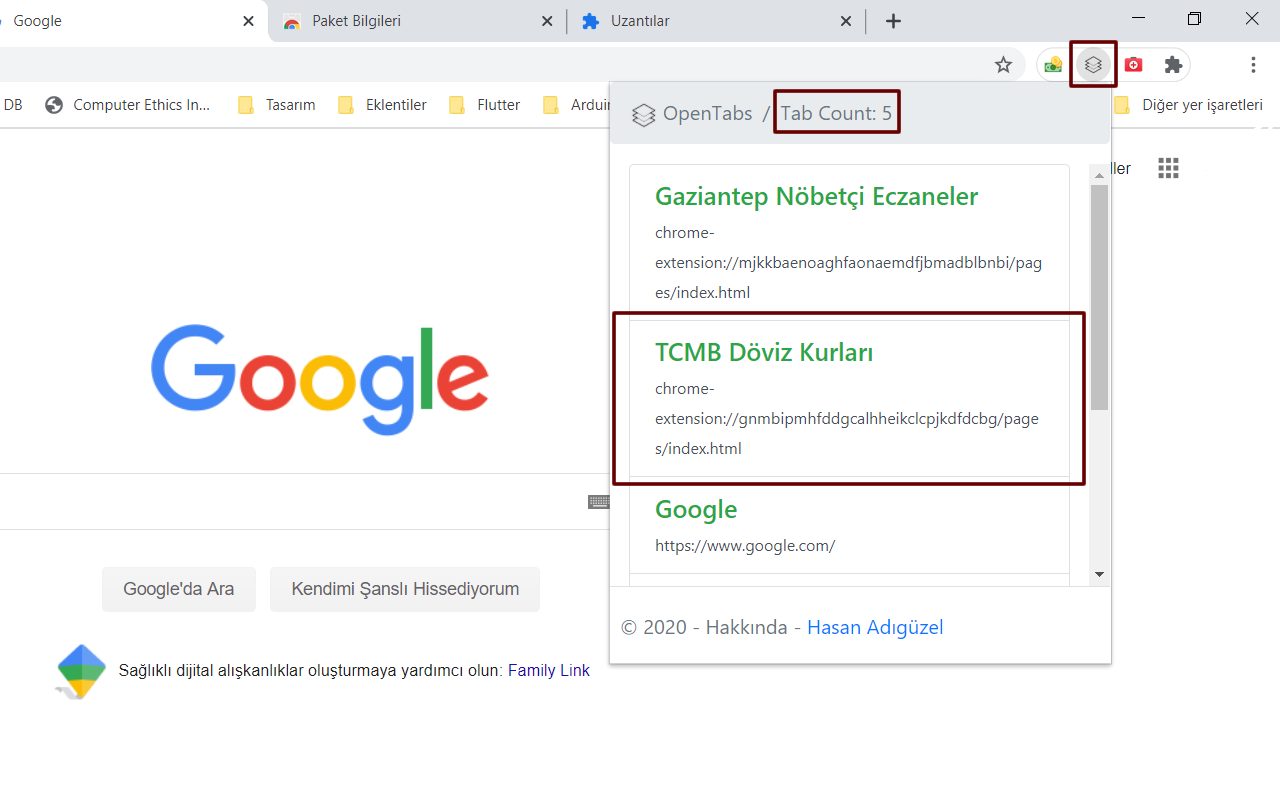Click the OpenTabs logo in popup header
Viewport: 1280px width, 800px height.
[643, 114]
